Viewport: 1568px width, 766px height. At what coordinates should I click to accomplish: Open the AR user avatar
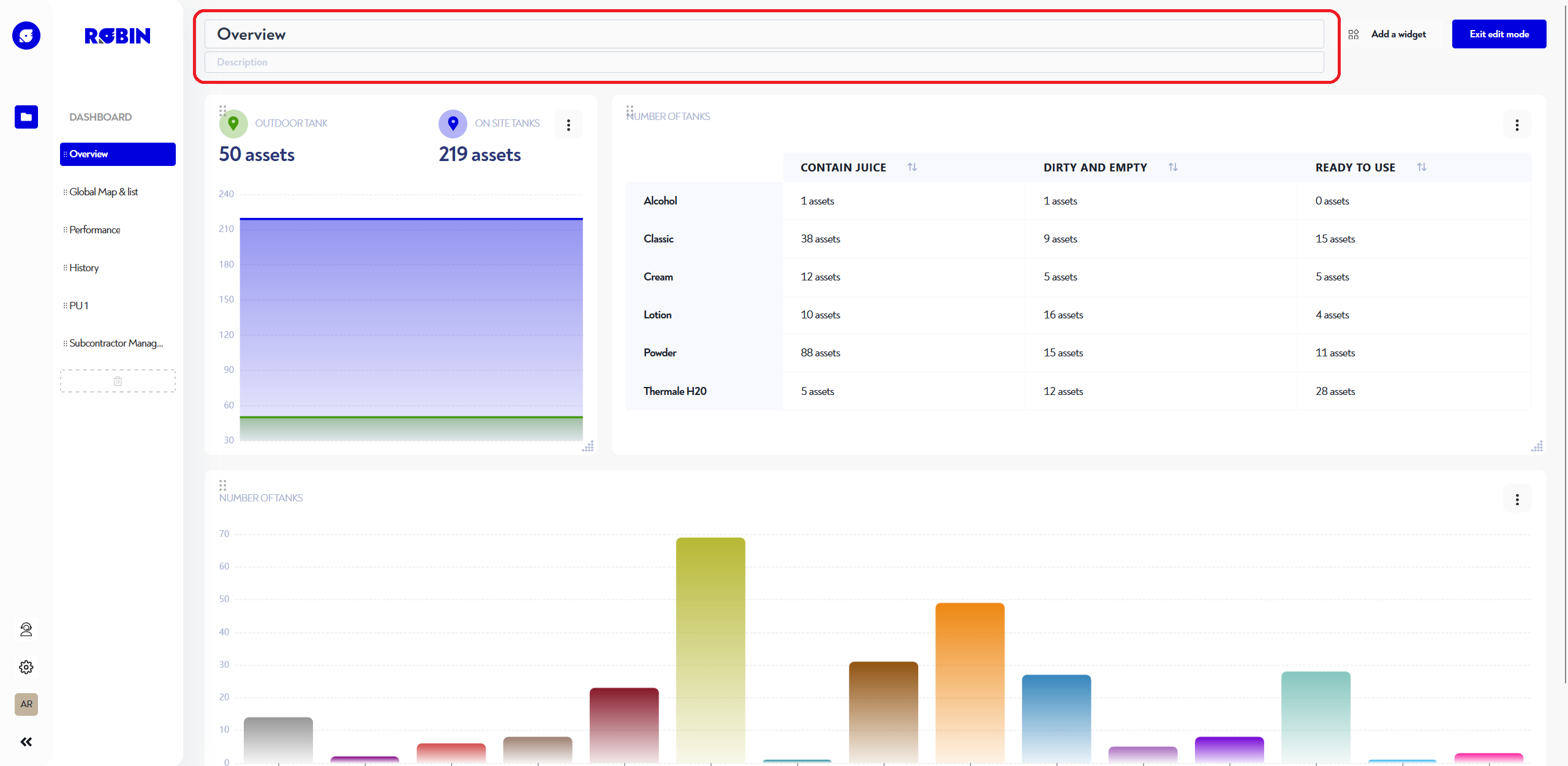pyautogui.click(x=26, y=704)
